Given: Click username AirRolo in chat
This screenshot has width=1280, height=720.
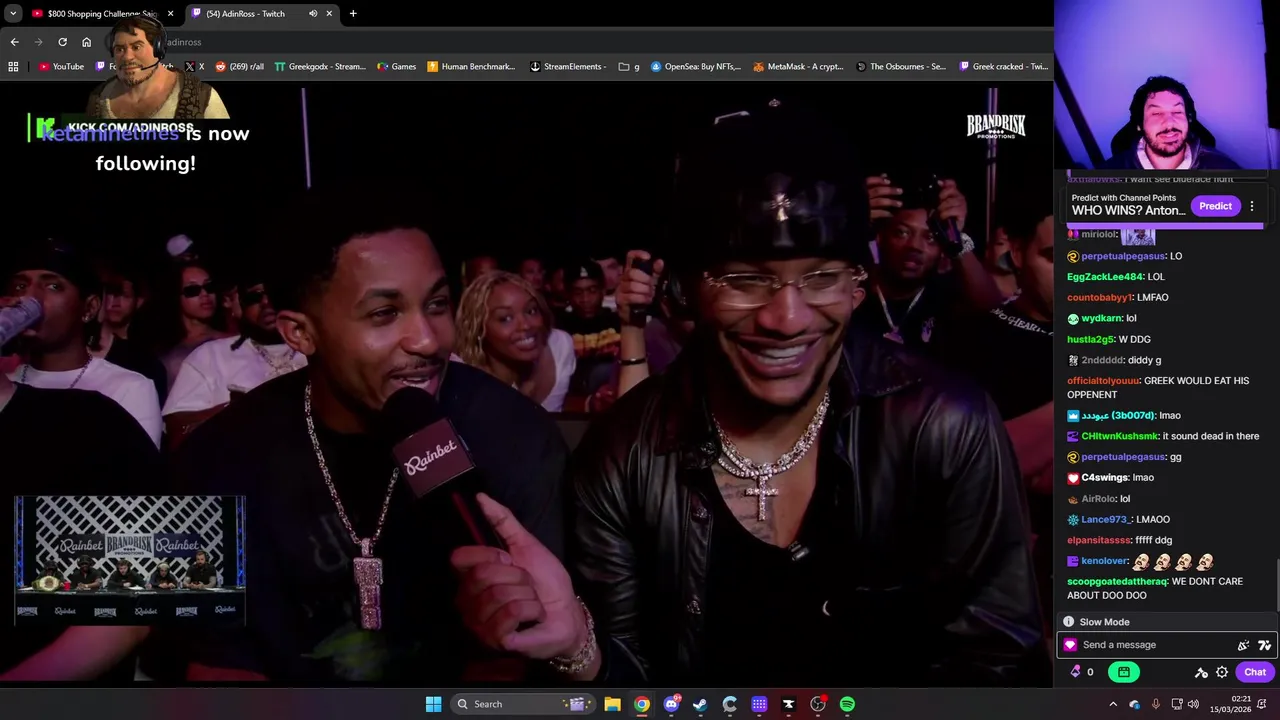Looking at the screenshot, I should [x=1098, y=499].
